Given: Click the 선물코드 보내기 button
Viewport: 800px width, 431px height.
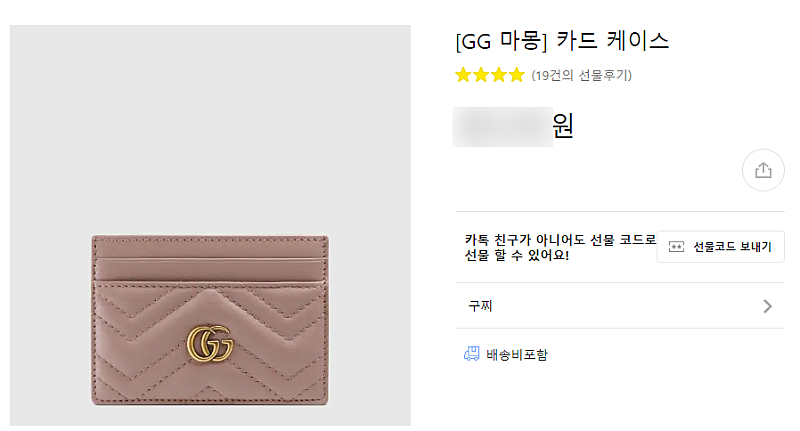Looking at the screenshot, I should [x=720, y=247].
